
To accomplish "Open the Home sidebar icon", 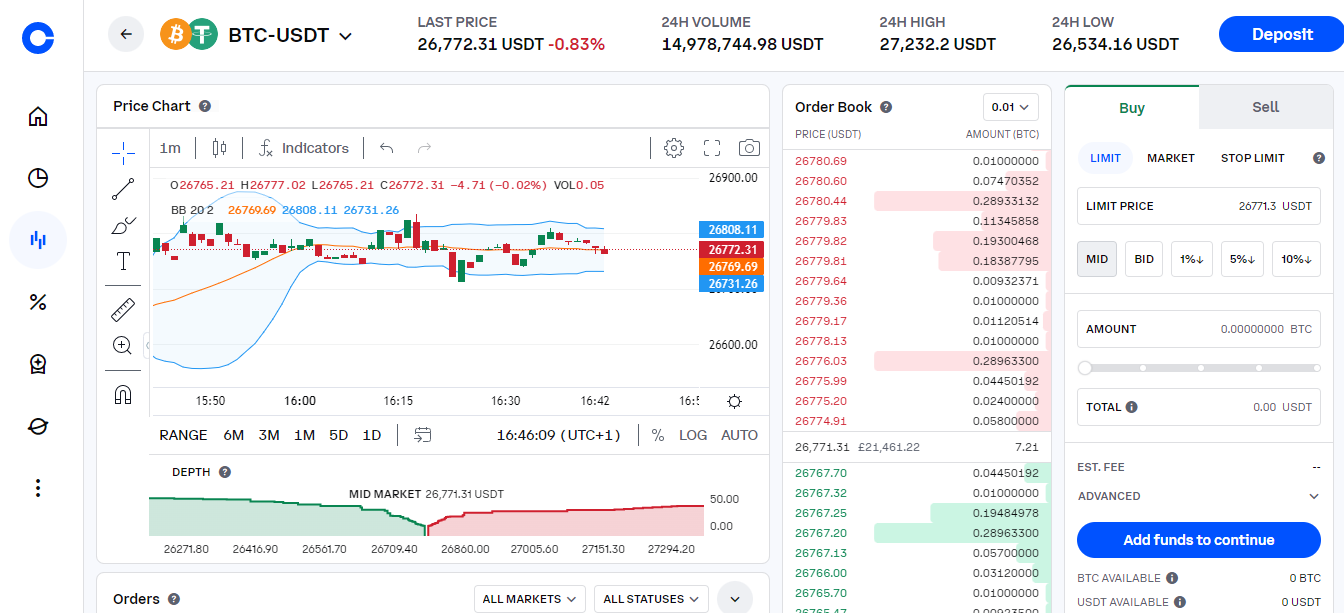I will click(x=37, y=116).
